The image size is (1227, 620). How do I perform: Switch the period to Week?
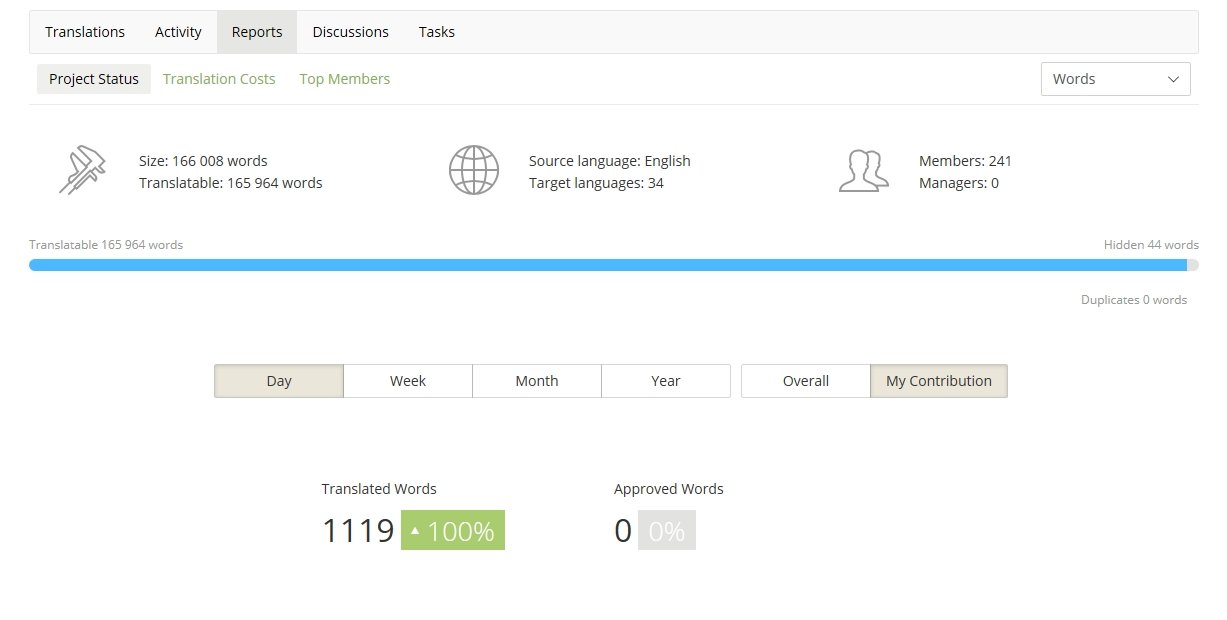(x=408, y=381)
